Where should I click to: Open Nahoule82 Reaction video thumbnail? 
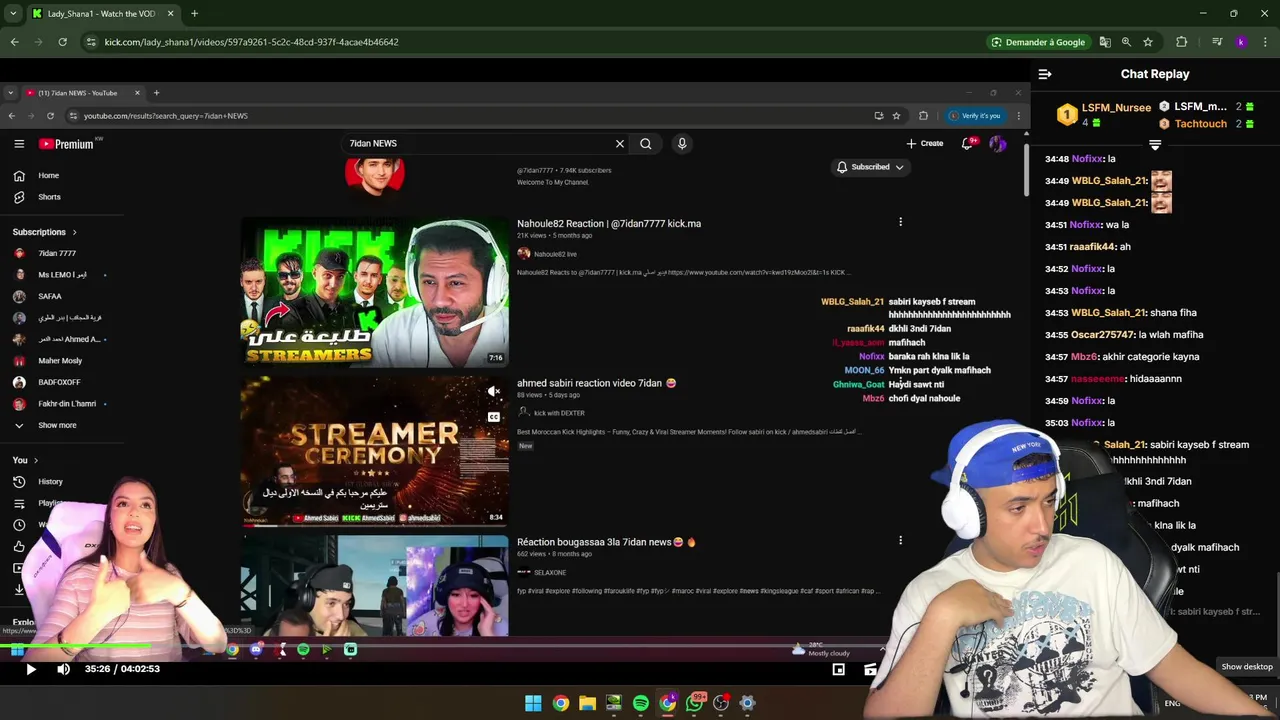(x=374, y=292)
